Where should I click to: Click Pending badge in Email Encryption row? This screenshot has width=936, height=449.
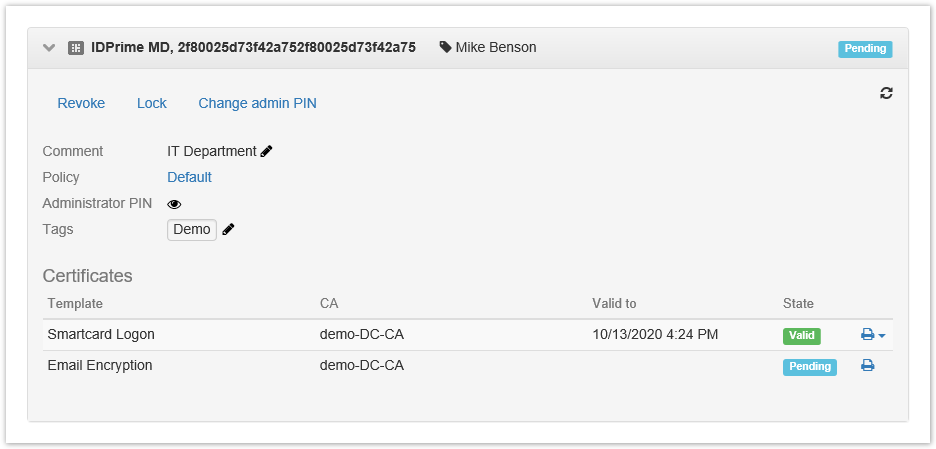[x=809, y=367]
